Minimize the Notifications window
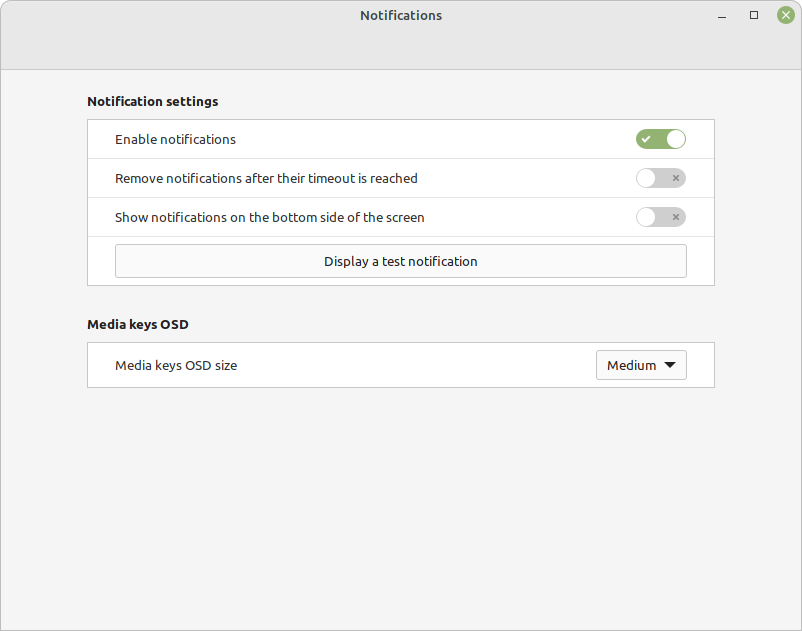Image resolution: width=802 pixels, height=631 pixels. pyautogui.click(x=722, y=17)
